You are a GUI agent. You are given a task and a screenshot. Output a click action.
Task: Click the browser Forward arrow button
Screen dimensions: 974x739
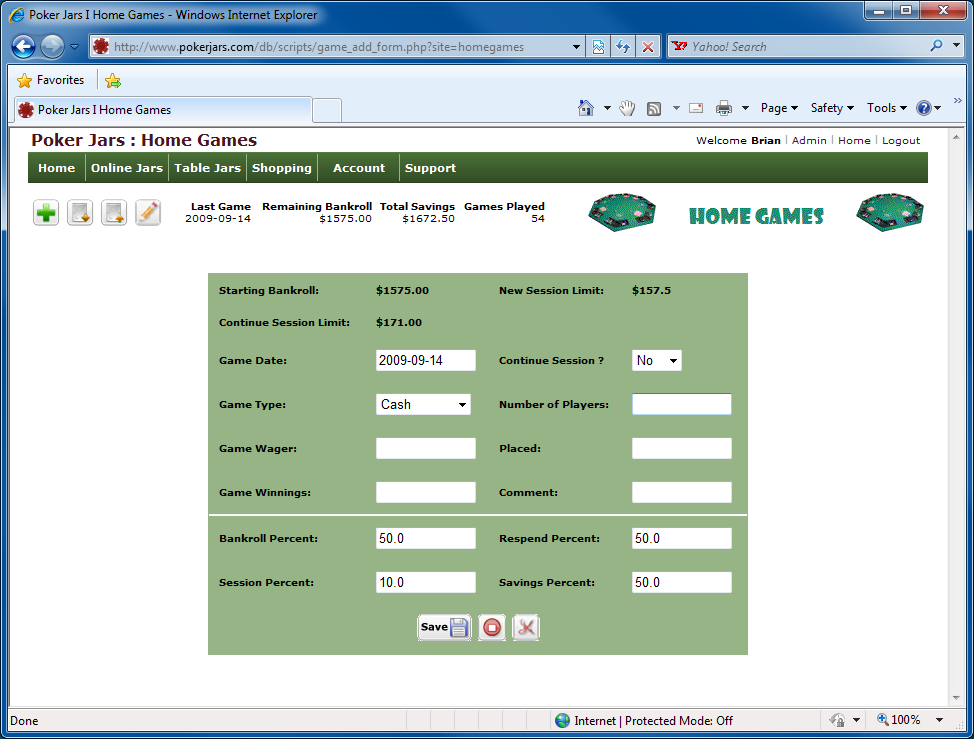(52, 47)
